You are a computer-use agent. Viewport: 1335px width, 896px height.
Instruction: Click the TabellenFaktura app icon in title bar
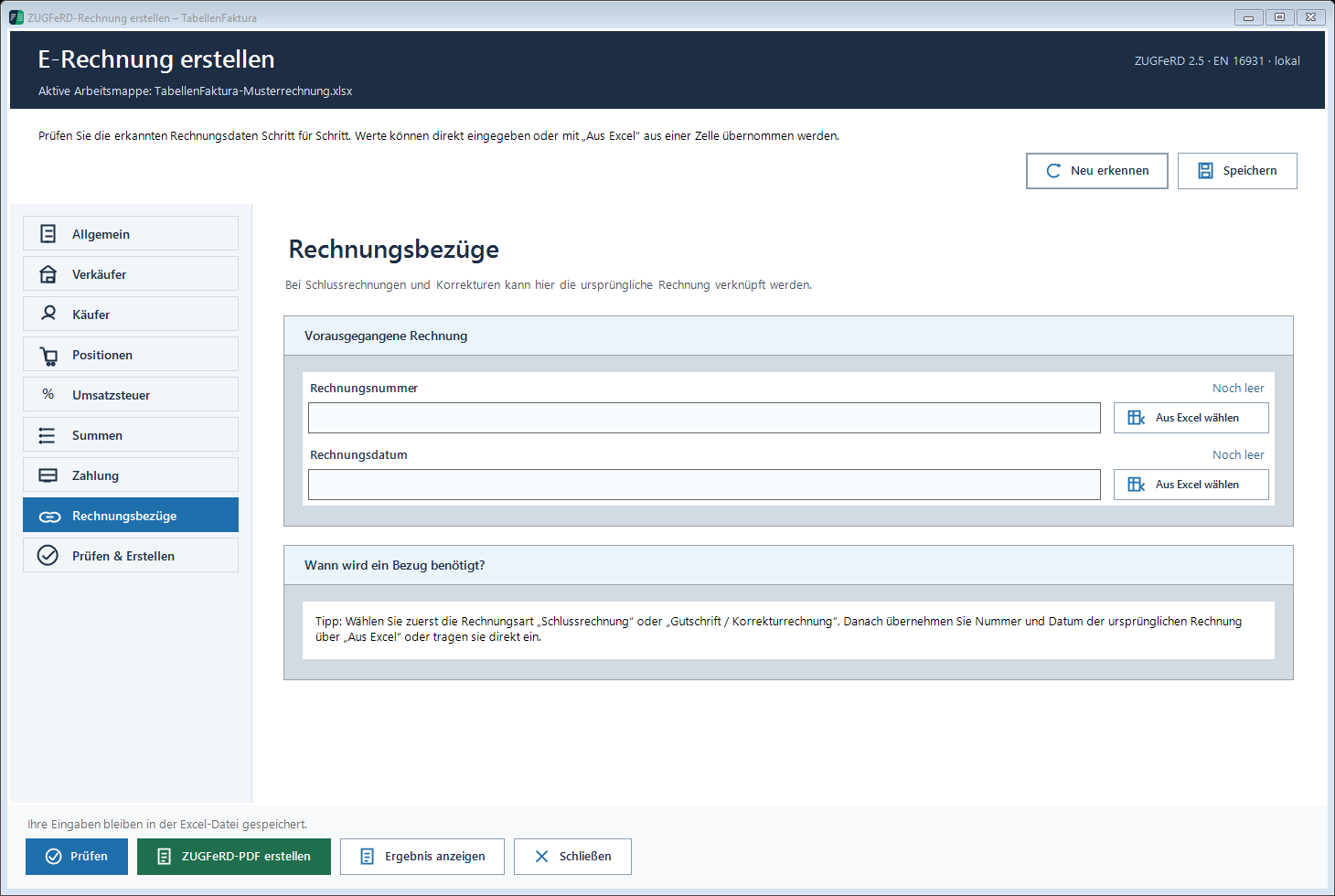[x=16, y=17]
